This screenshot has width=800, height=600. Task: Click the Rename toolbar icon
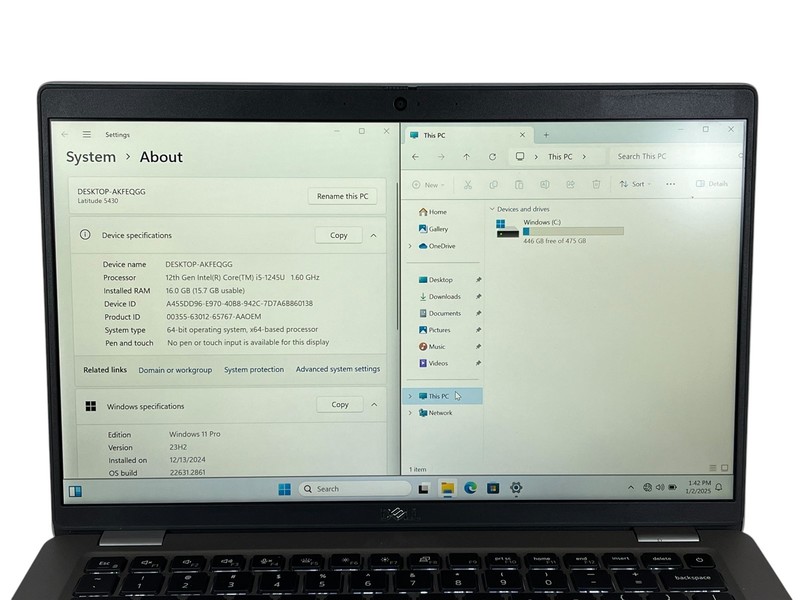pos(544,184)
